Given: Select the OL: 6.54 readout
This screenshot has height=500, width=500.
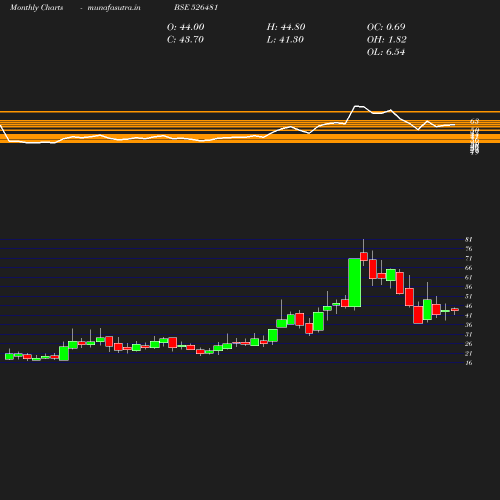Looking at the screenshot, I should (x=386, y=52).
